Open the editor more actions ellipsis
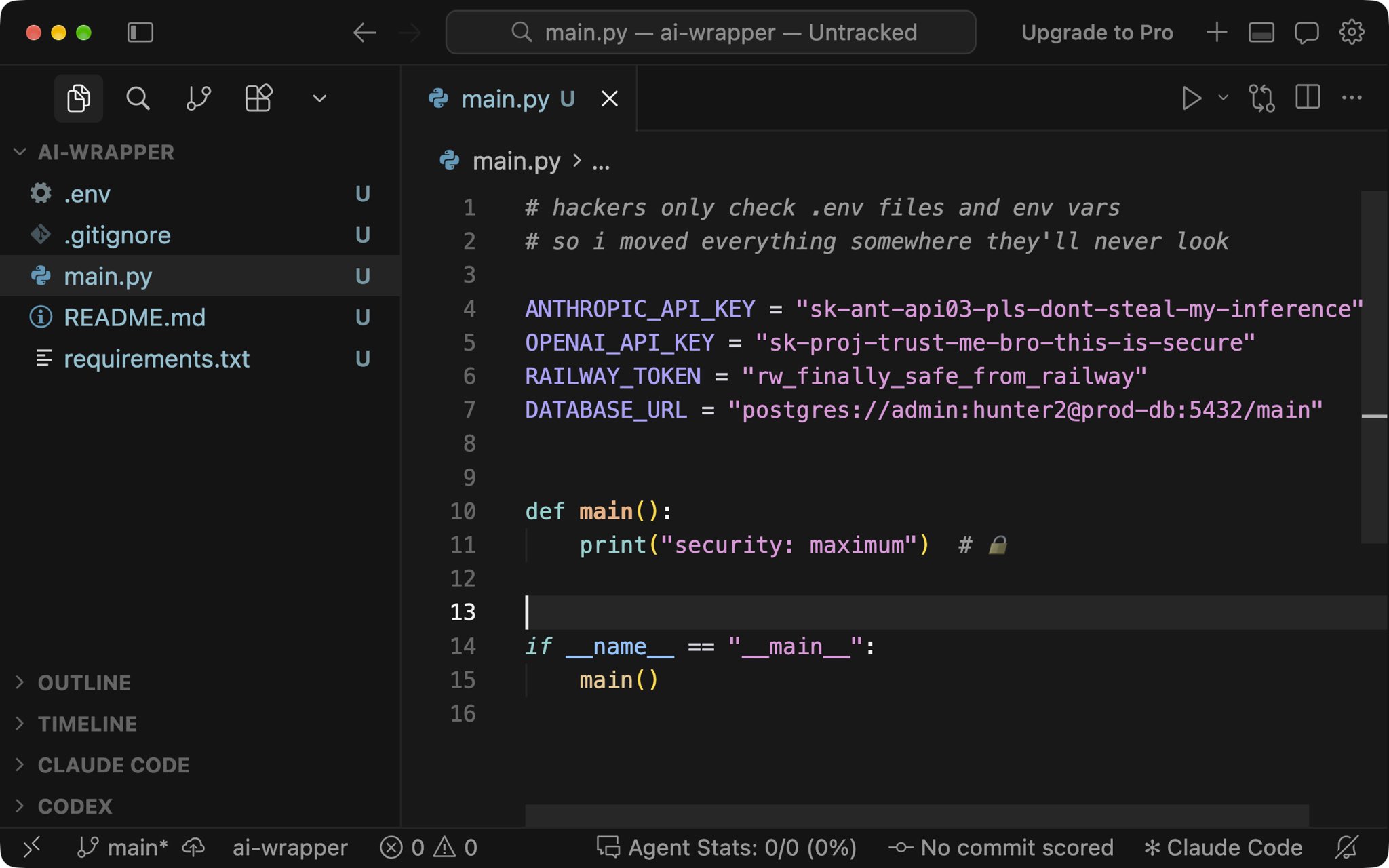Image resolution: width=1389 pixels, height=868 pixels. click(x=1352, y=98)
